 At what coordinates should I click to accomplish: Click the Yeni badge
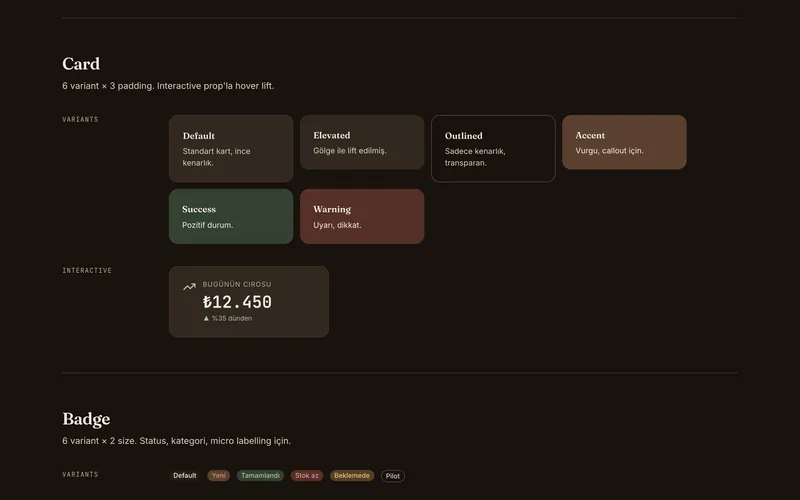pyautogui.click(x=218, y=476)
